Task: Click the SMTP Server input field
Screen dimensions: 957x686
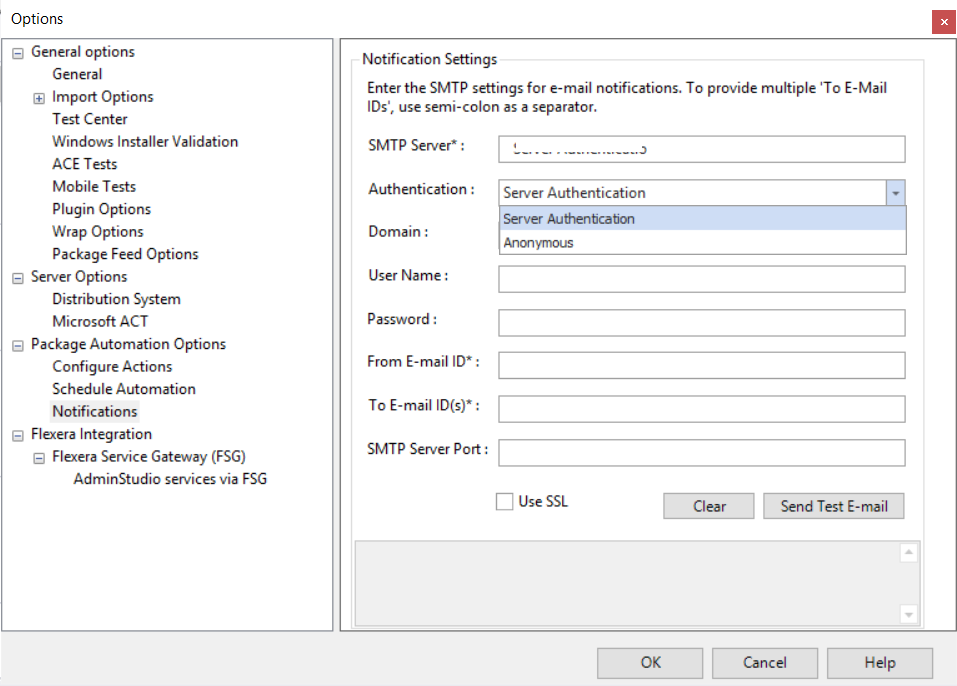Action: 701,149
